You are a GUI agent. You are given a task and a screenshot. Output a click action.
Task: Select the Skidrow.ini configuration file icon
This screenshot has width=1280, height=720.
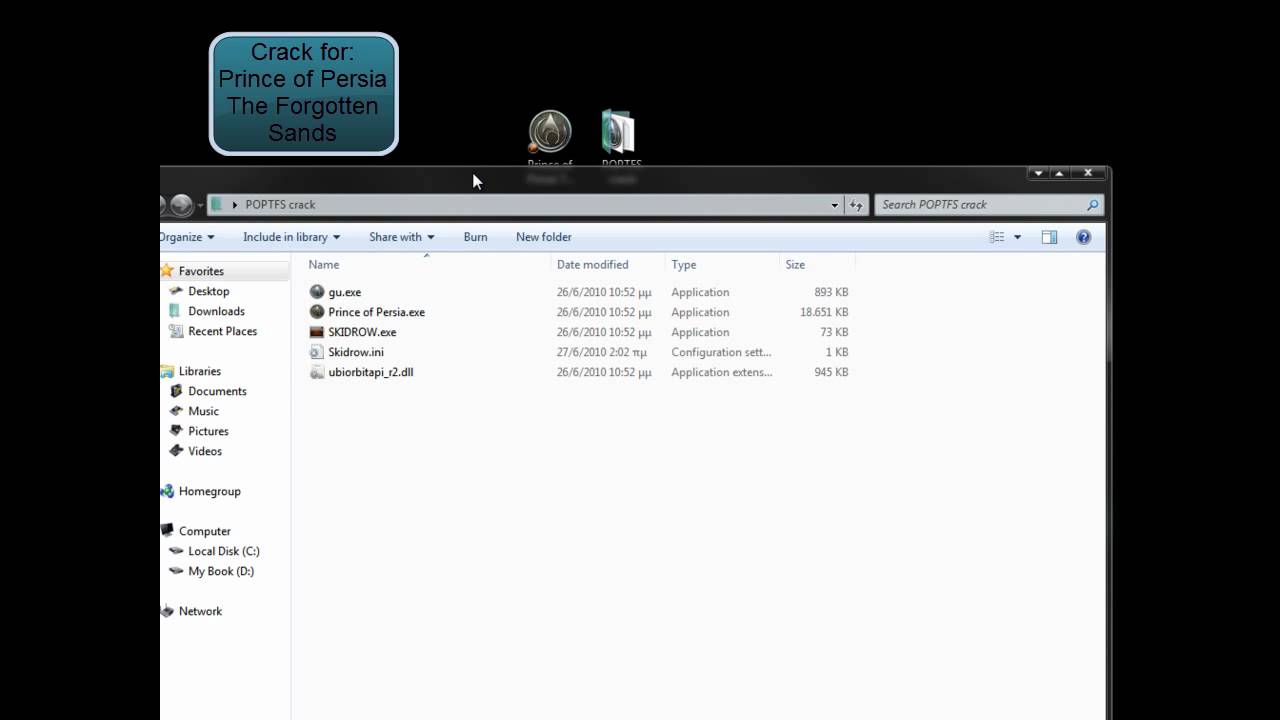317,352
